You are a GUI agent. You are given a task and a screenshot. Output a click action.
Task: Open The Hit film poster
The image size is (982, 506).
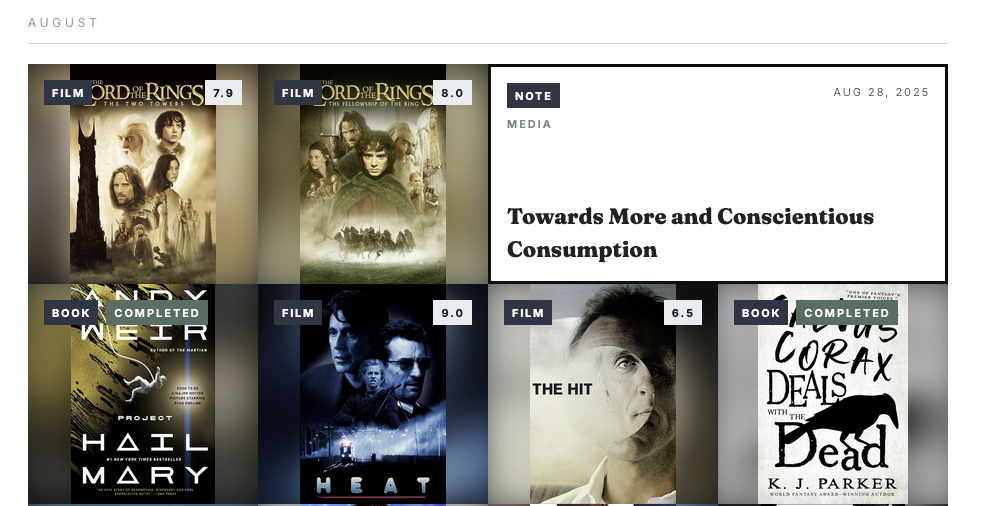[602, 394]
